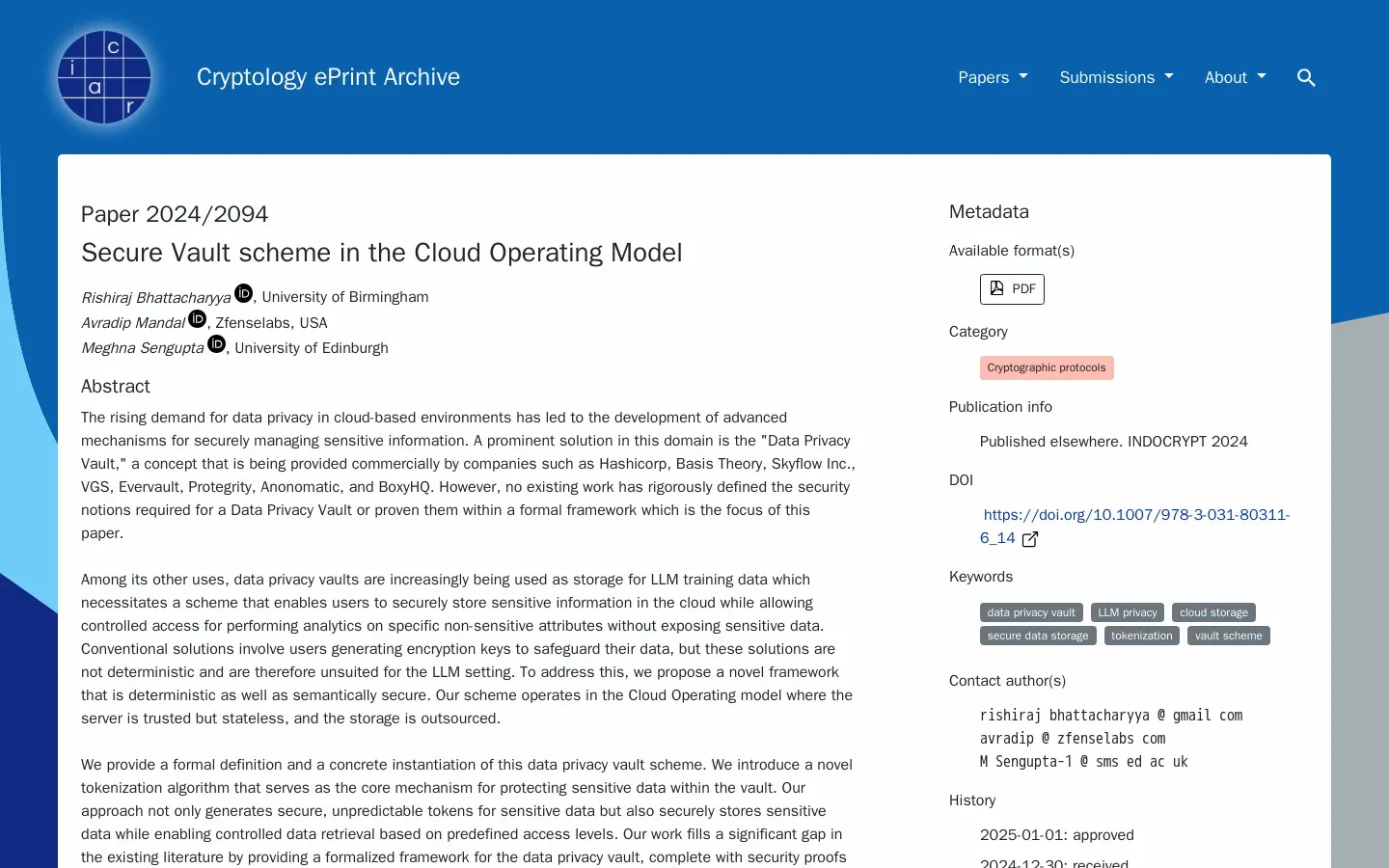Open the search magnifier icon
1389x868 pixels.
pos(1306,77)
